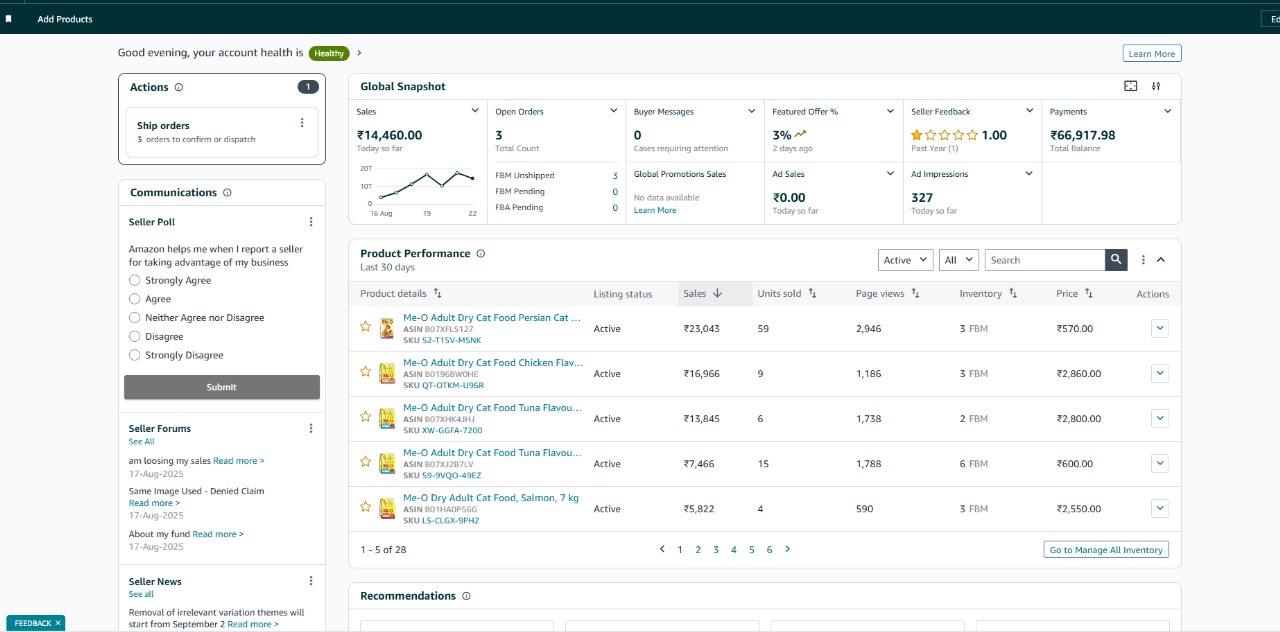Expand the Sales card dropdown chevron
The image size is (1280, 632).
(x=475, y=111)
